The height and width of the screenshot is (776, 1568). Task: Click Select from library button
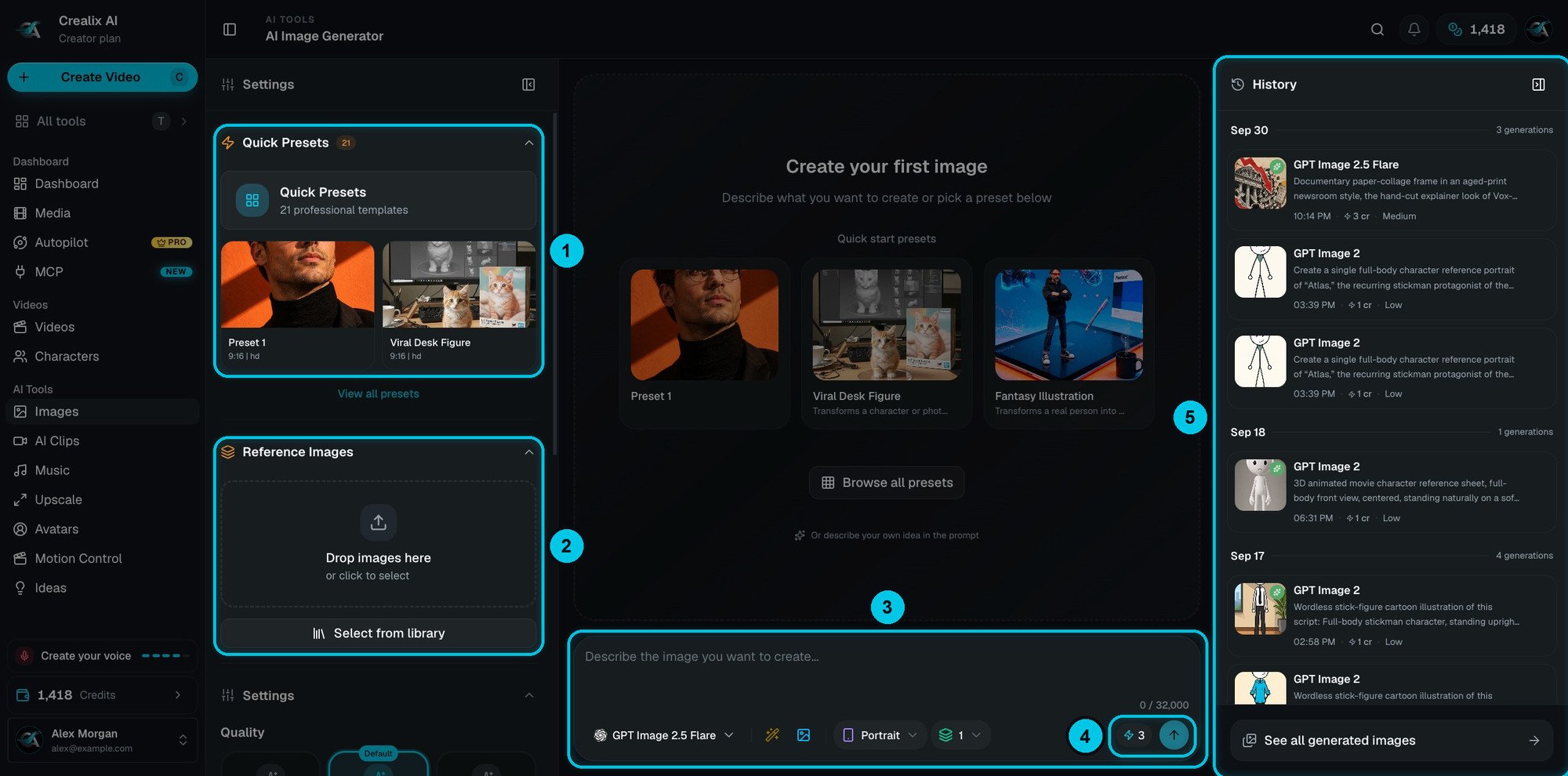tap(378, 633)
